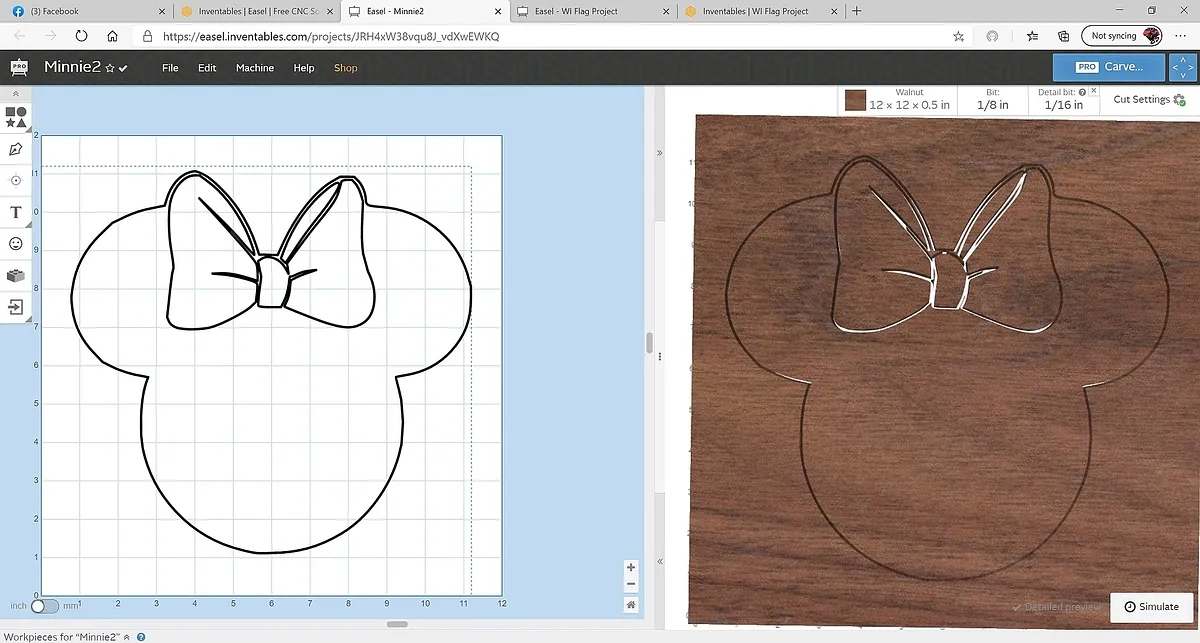Zoom in with the plus button
1200x643 pixels.
click(631, 567)
